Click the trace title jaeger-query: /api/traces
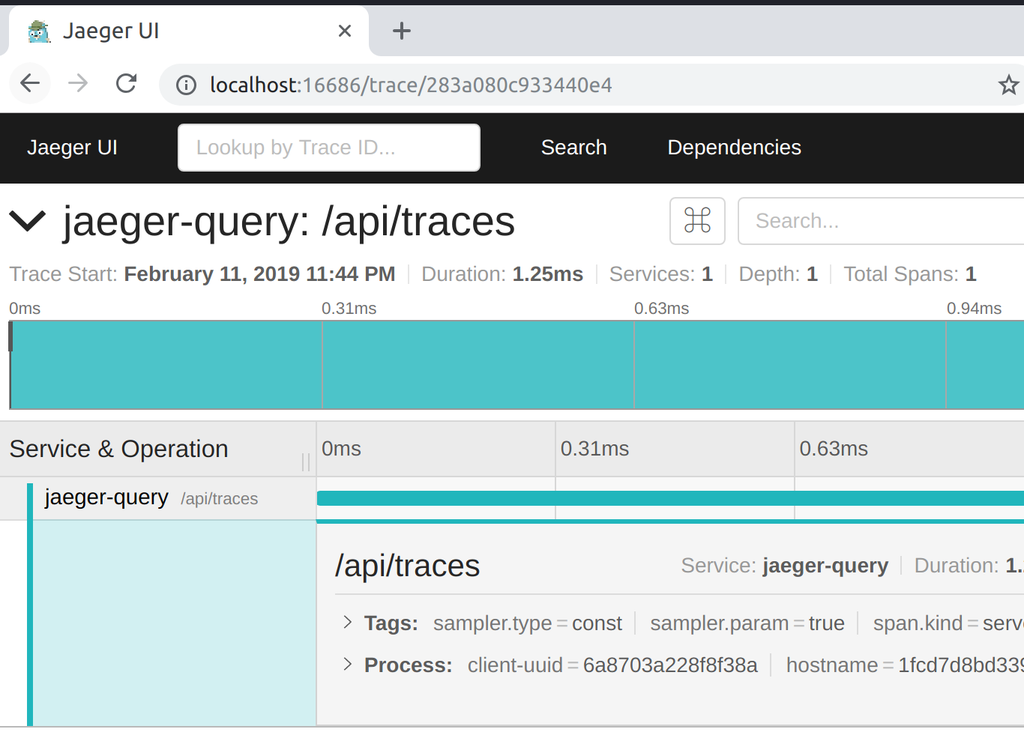The width and height of the screenshot is (1024, 747). coord(289,221)
